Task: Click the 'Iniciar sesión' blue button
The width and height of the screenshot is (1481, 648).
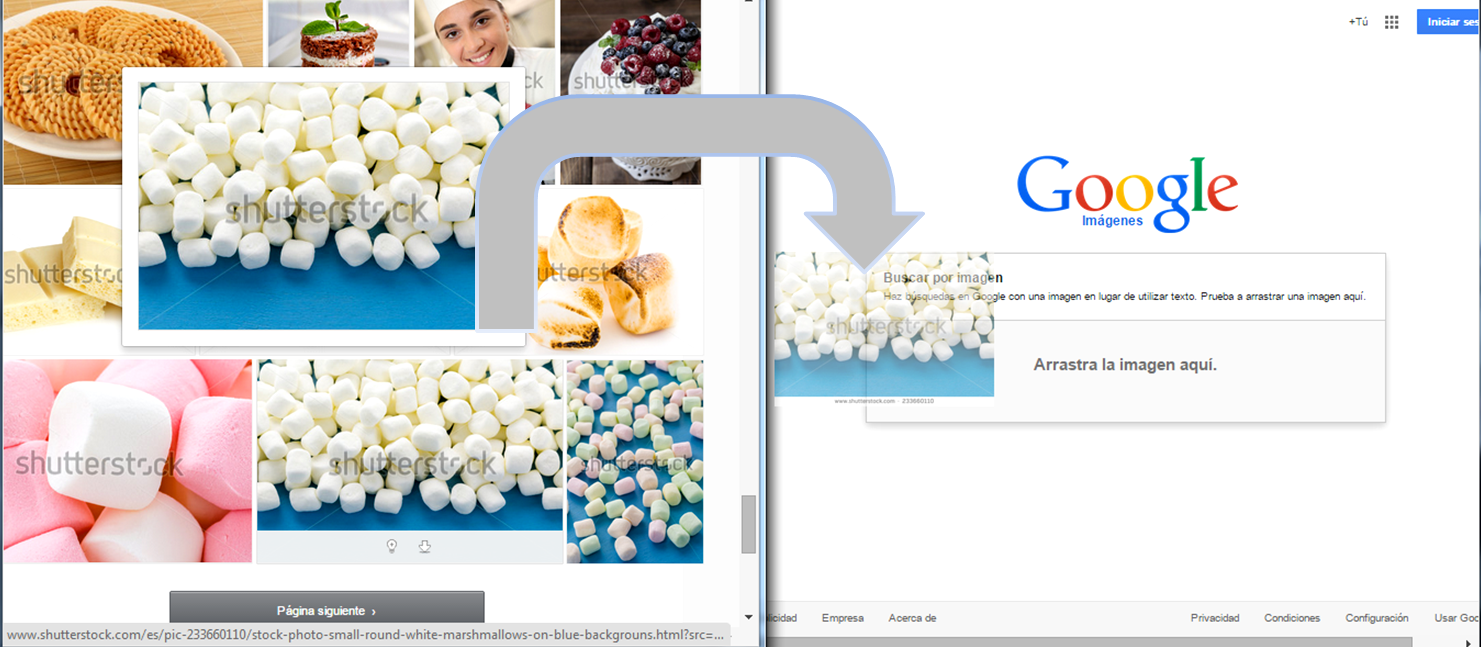Action: pos(1448,22)
